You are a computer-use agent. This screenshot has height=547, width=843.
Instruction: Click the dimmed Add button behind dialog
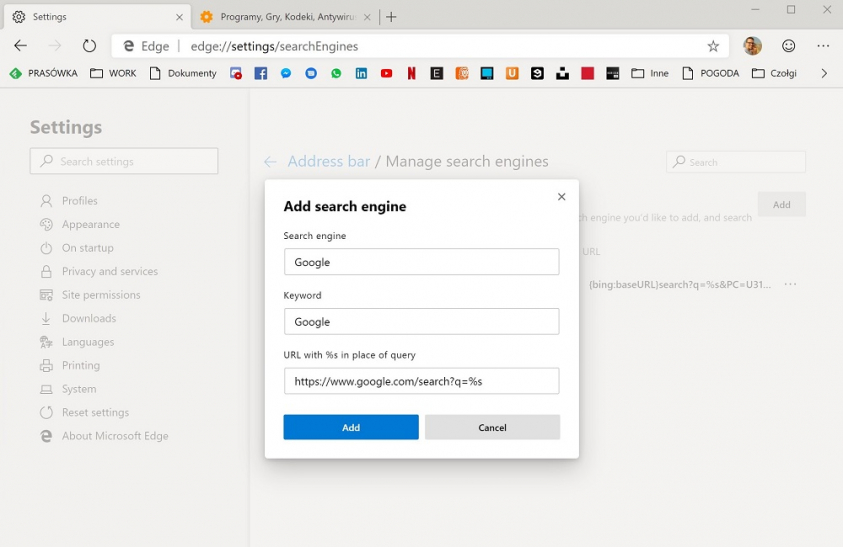pyautogui.click(x=781, y=204)
